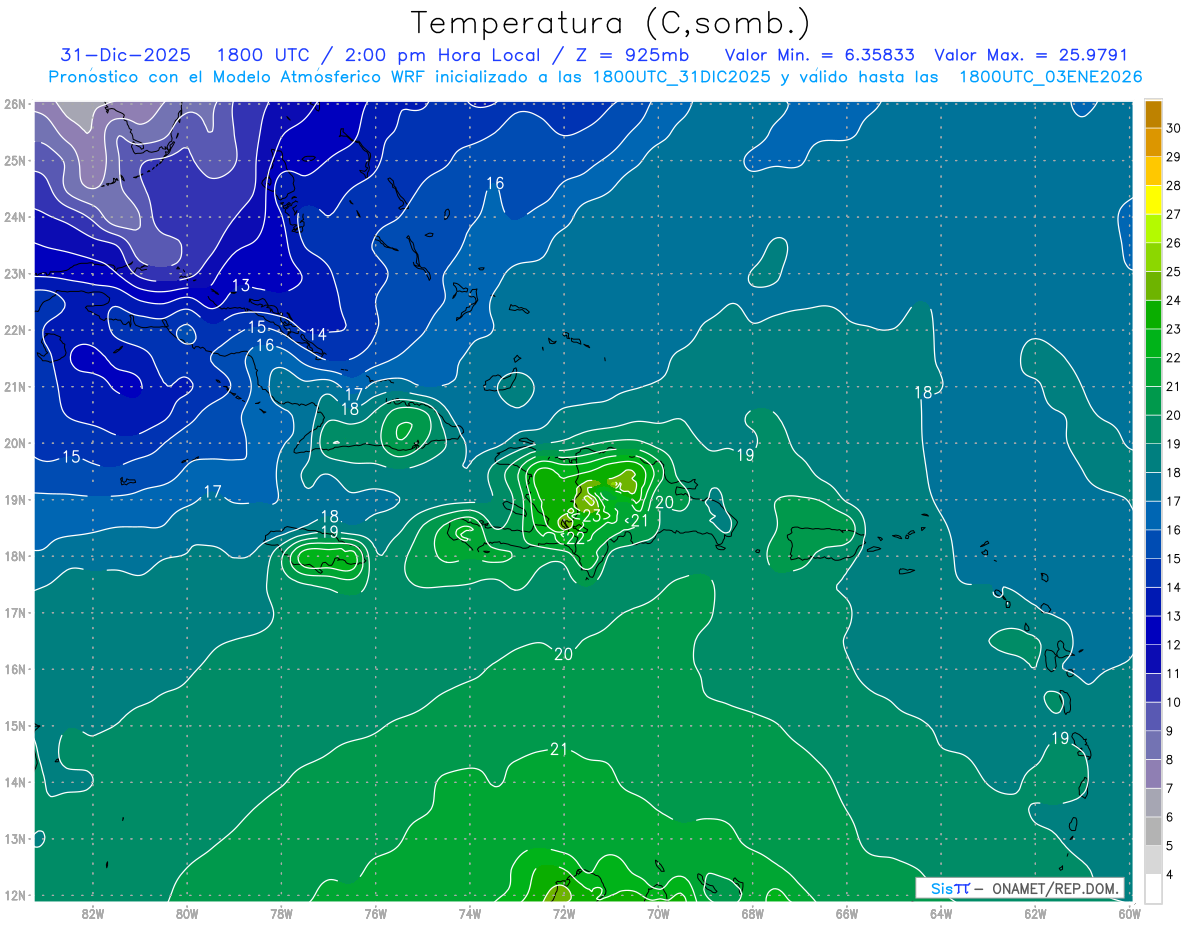Click the 'Temperatura (C,somb.)' map title

click(610, 23)
